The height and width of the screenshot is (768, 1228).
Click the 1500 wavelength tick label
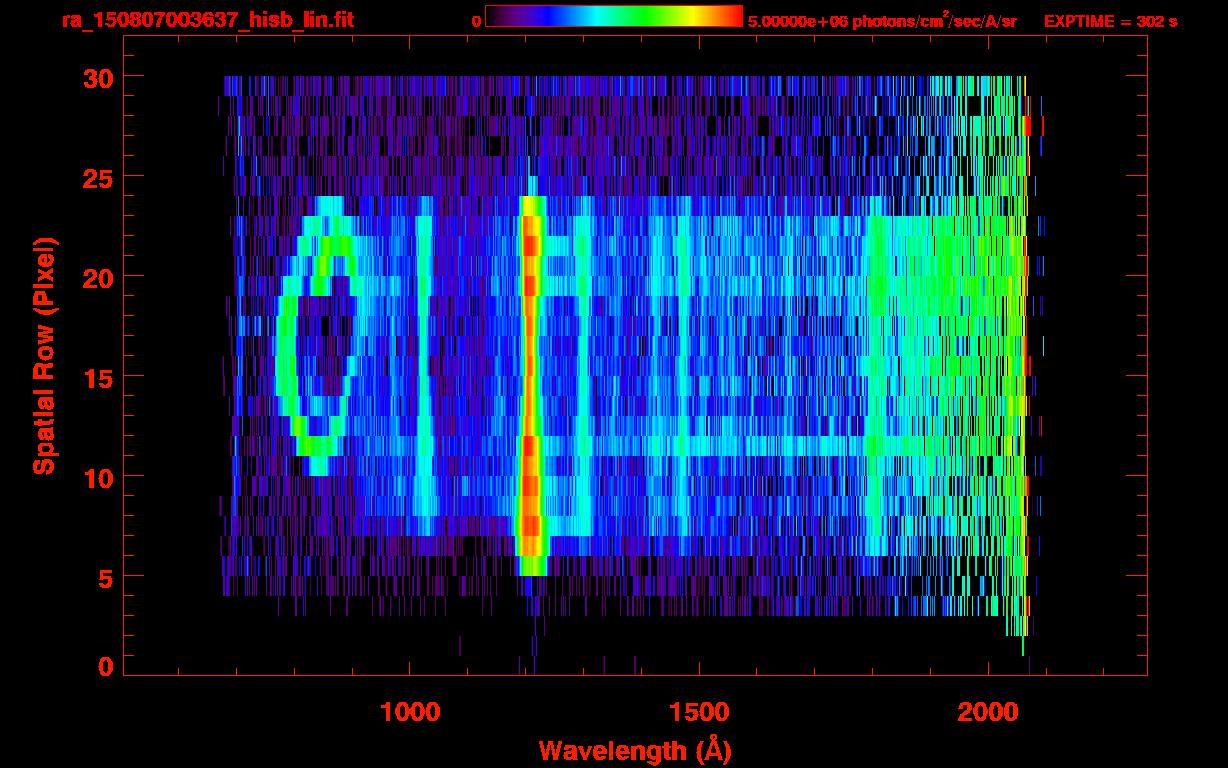(x=699, y=712)
